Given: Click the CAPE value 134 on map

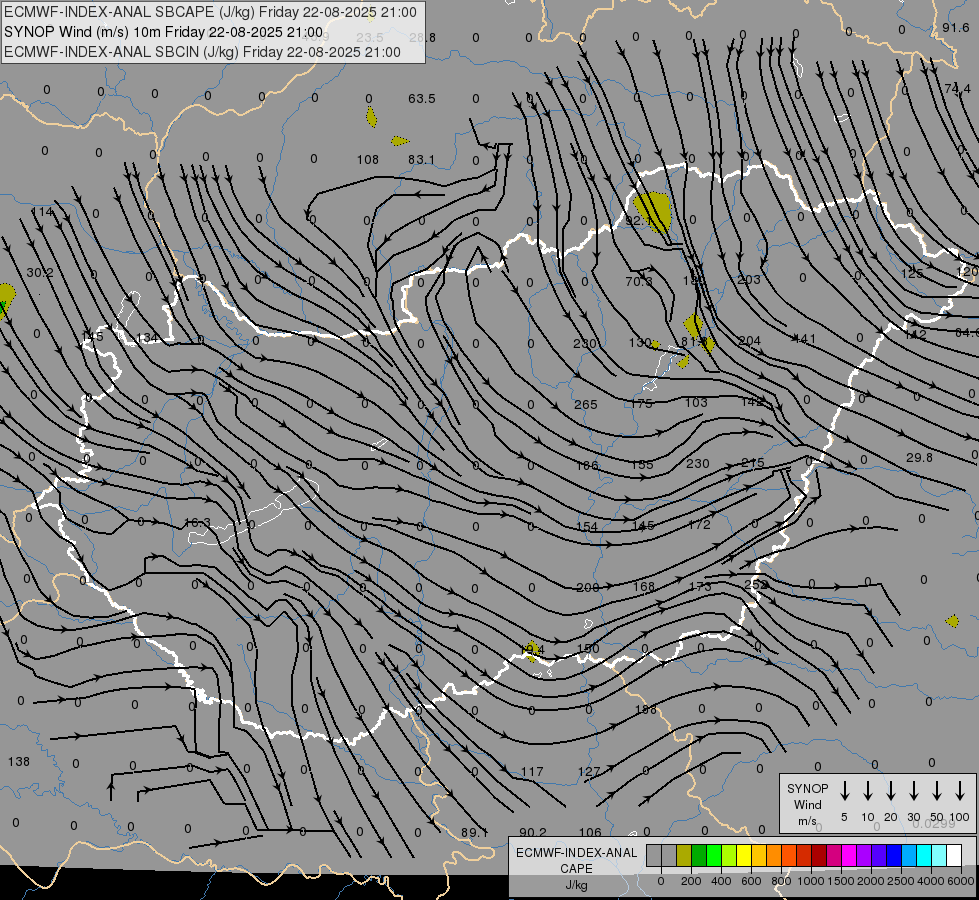Looking at the screenshot, I should tap(147, 338).
